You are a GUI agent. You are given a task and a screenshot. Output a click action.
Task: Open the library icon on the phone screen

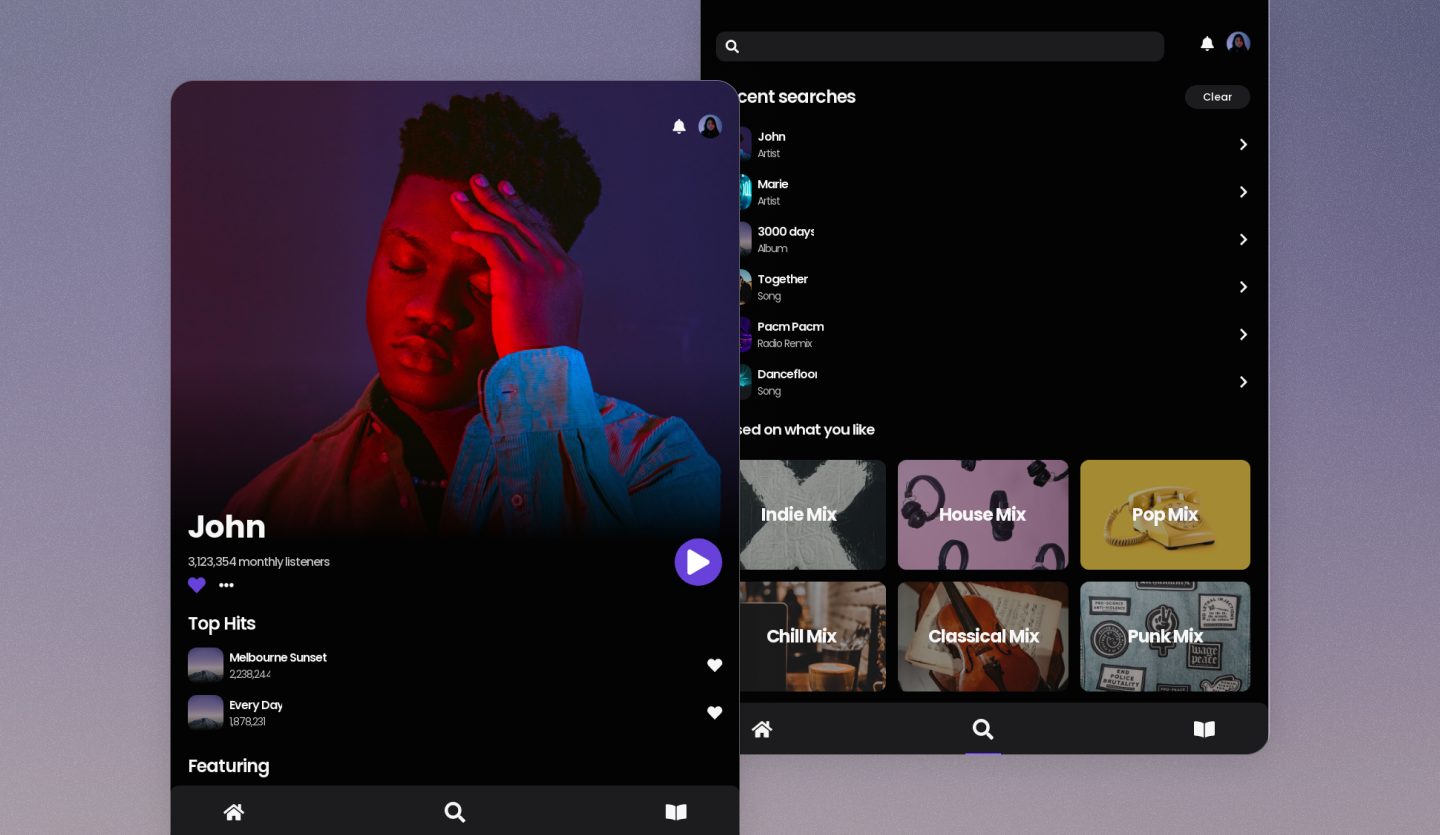[x=676, y=812]
